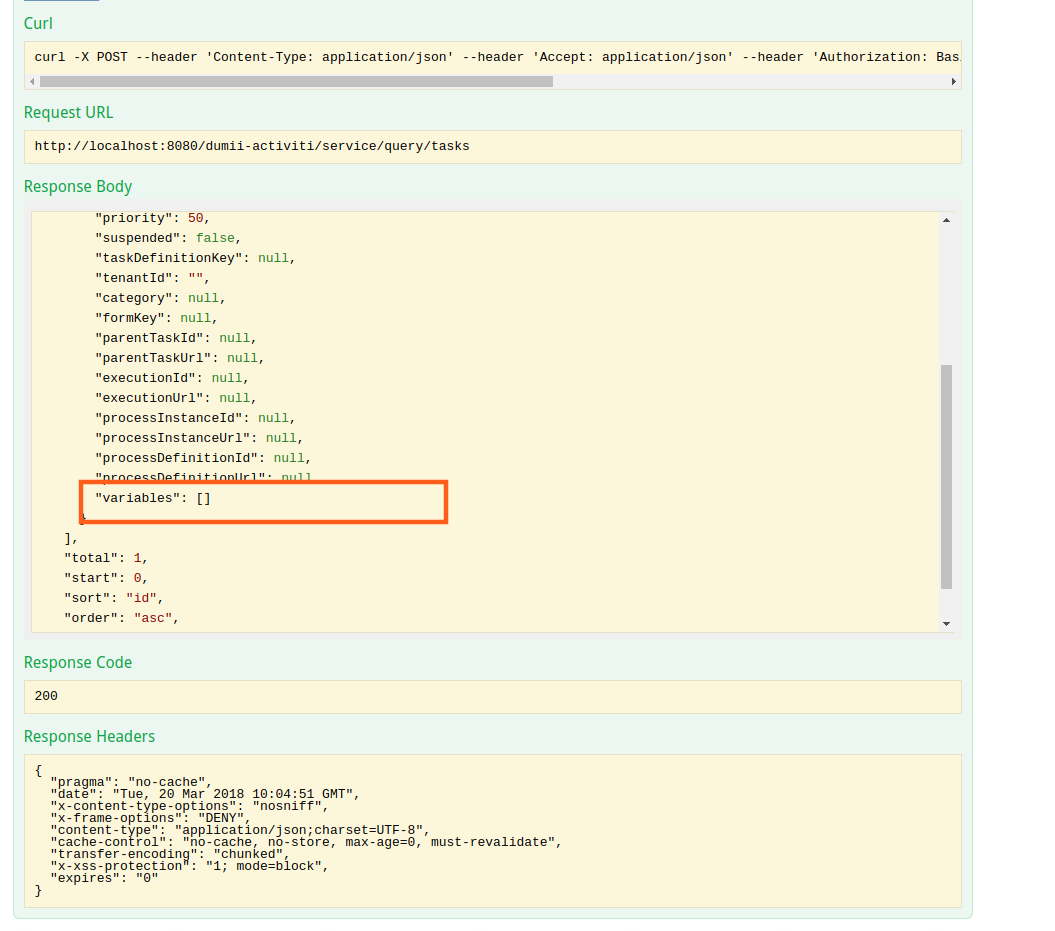Click the Response Body scroll-up arrow
The width and height of the screenshot is (1055, 931).
click(947, 220)
